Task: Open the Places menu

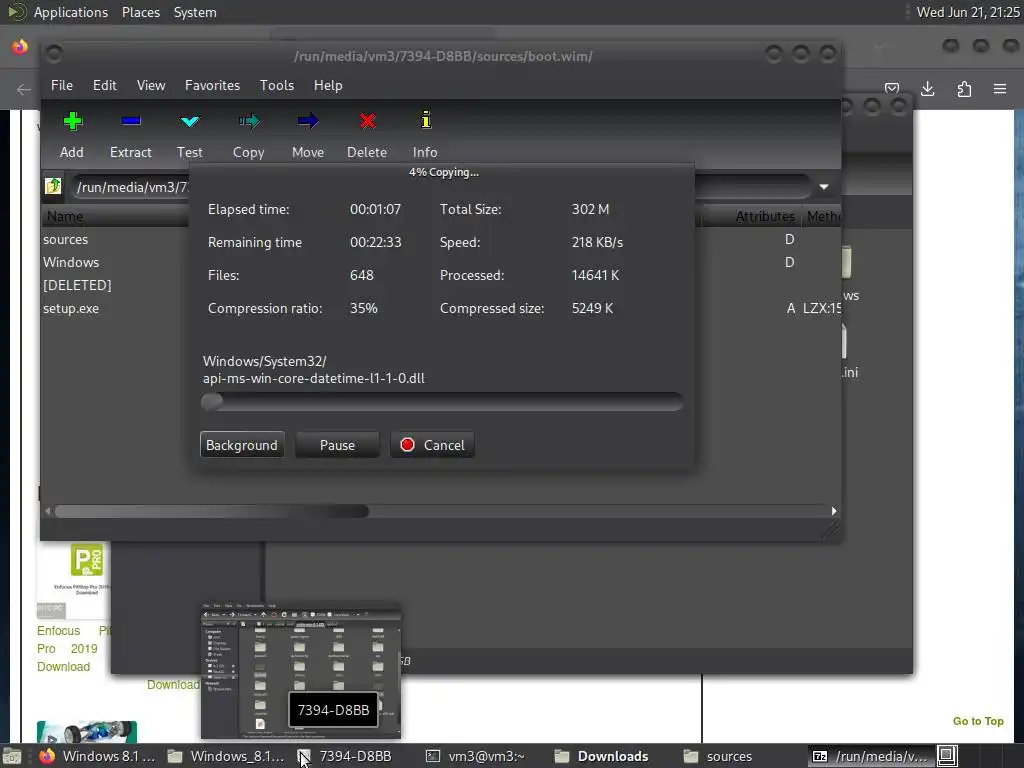Action: click(x=140, y=12)
